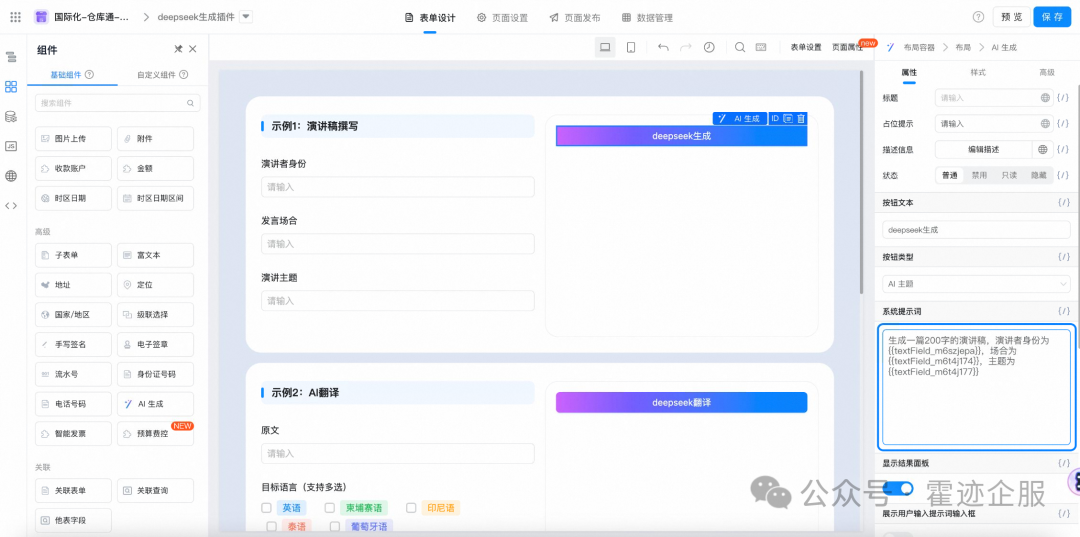Redo the last action
Viewport: 1080px width, 537px height.
(686, 47)
